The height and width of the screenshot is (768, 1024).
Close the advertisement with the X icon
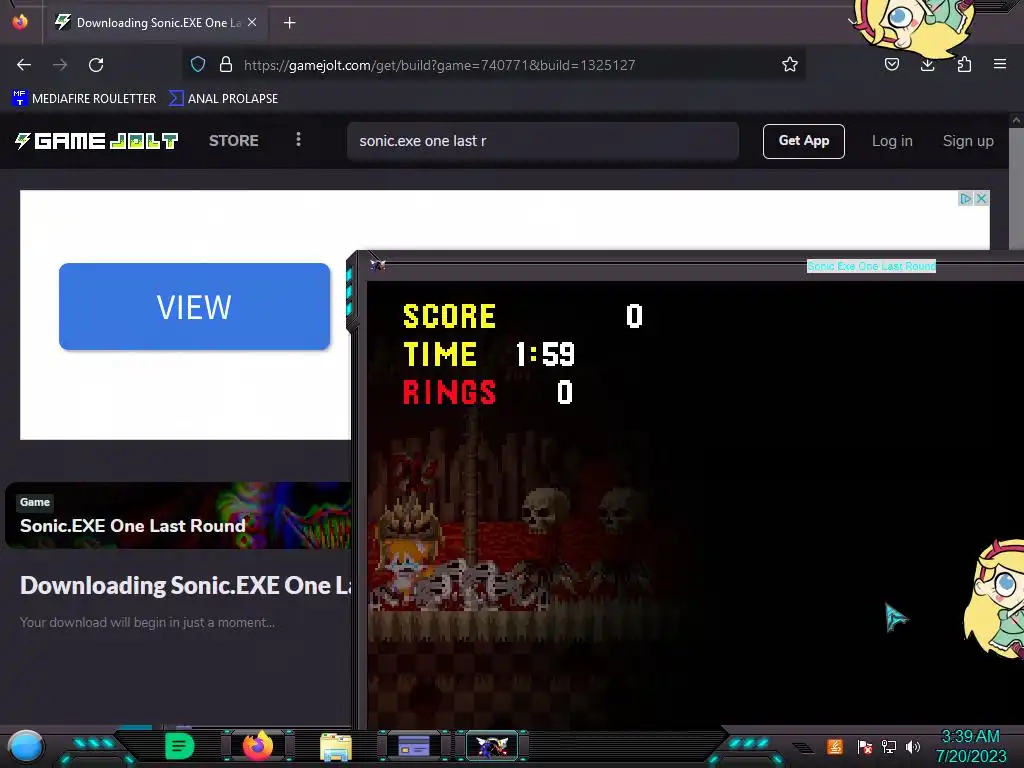pos(981,199)
